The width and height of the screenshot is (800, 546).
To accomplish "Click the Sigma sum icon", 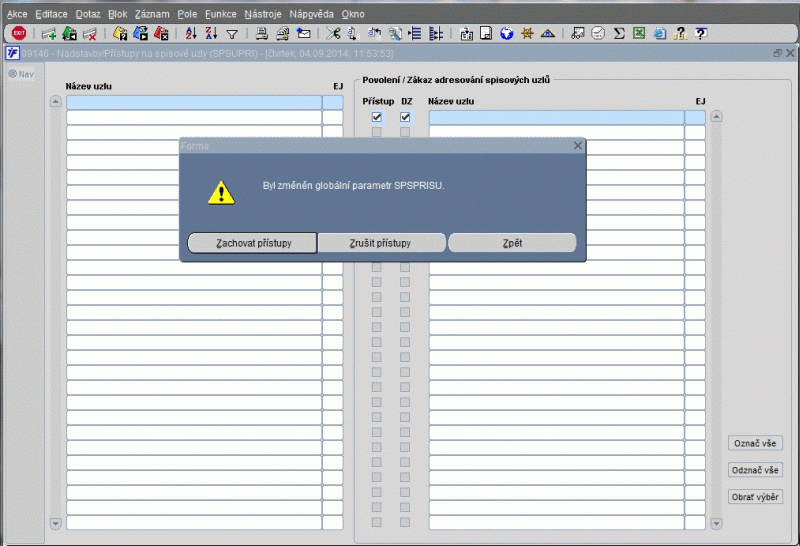I will 619,34.
